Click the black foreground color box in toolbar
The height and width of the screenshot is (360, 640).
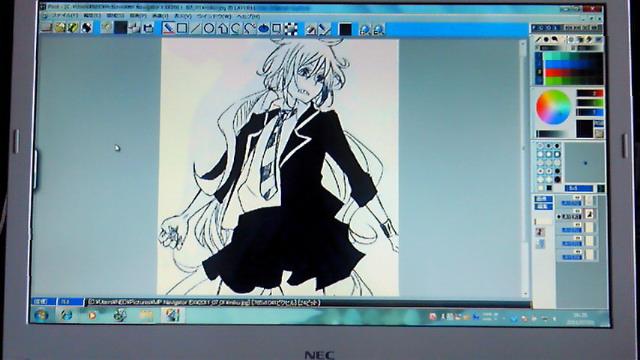point(345,29)
